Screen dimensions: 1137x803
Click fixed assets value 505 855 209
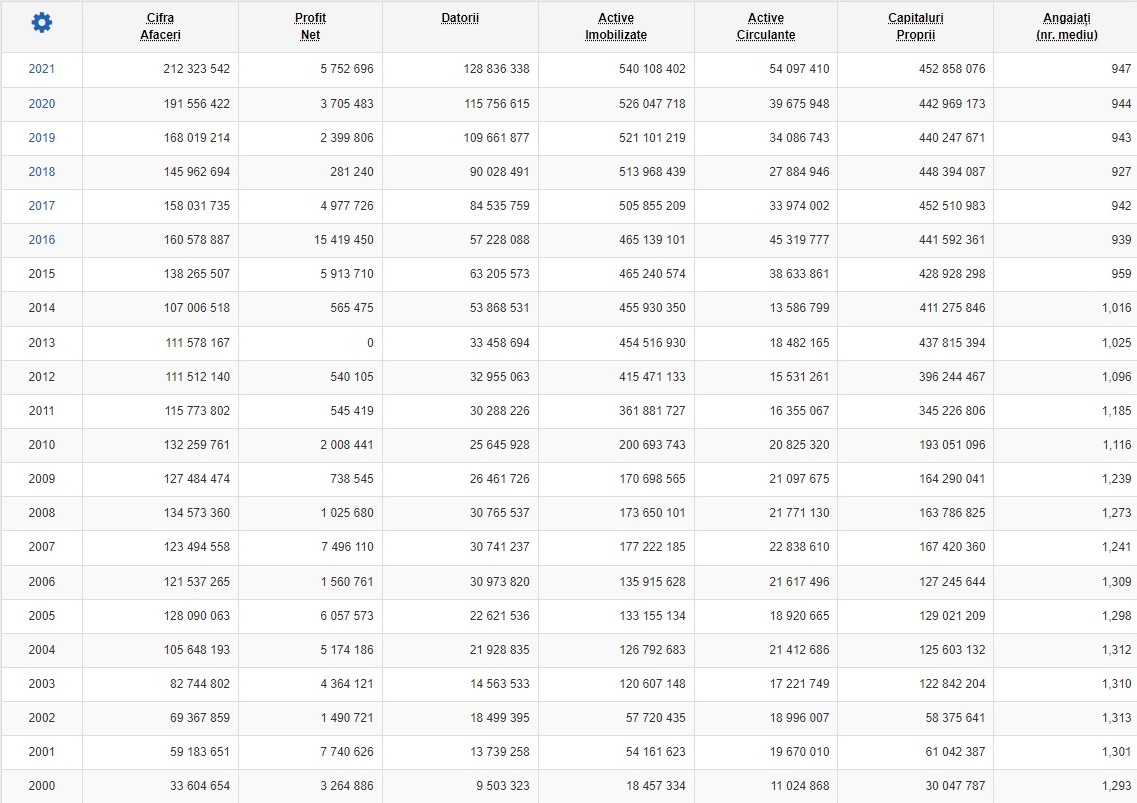click(652, 206)
